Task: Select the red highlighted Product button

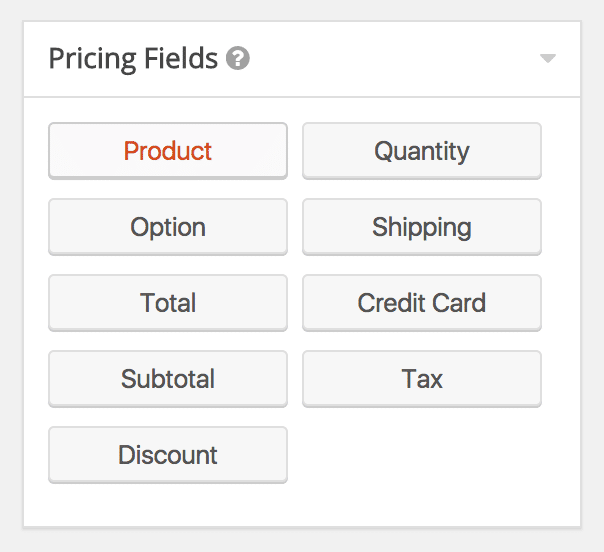Action: 168,151
